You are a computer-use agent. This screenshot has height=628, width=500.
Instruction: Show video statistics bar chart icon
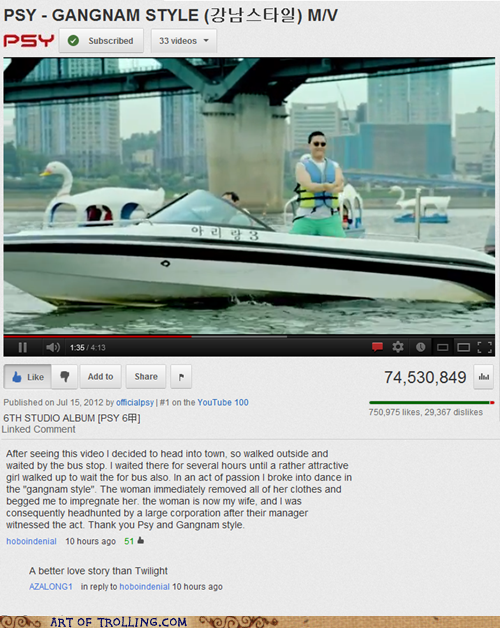(484, 376)
